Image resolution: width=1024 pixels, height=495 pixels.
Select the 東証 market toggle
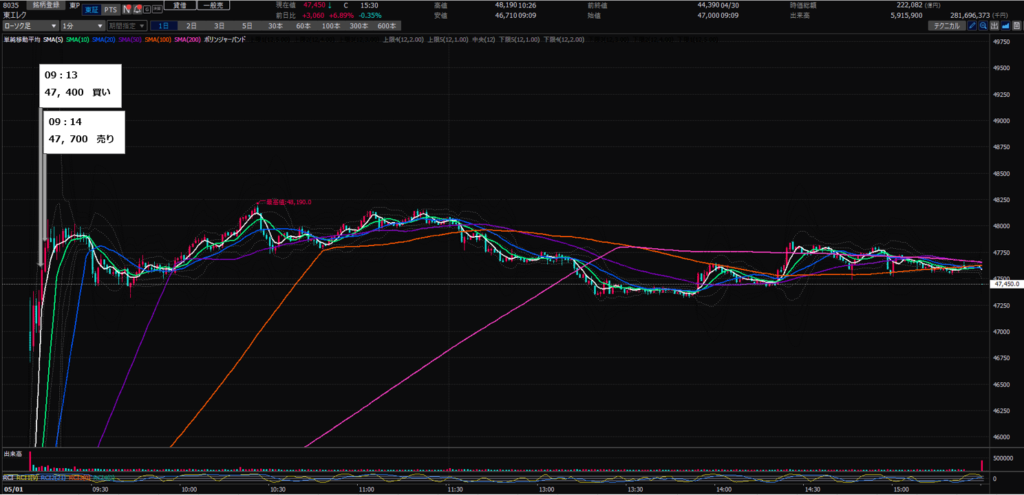pyautogui.click(x=91, y=9)
